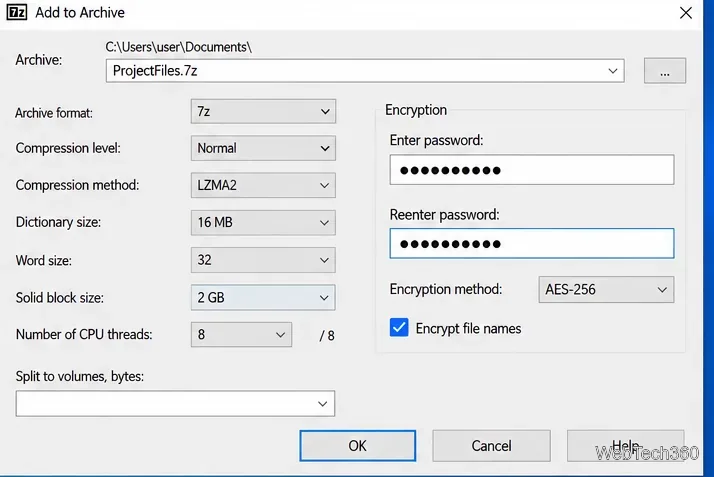Confirm with the OK button
This screenshot has width=714, height=477.
(x=357, y=446)
